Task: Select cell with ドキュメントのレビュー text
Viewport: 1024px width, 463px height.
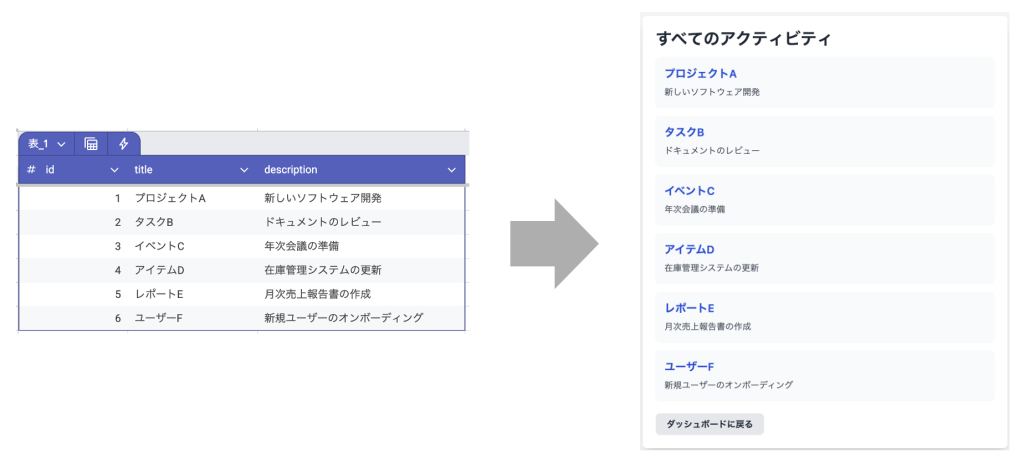Action: coord(322,222)
